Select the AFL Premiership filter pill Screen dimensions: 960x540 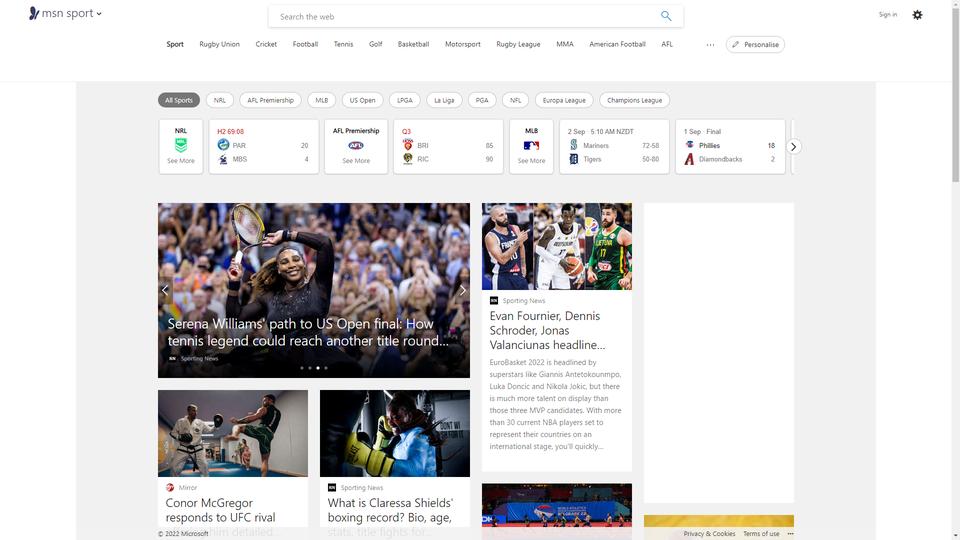click(271, 100)
